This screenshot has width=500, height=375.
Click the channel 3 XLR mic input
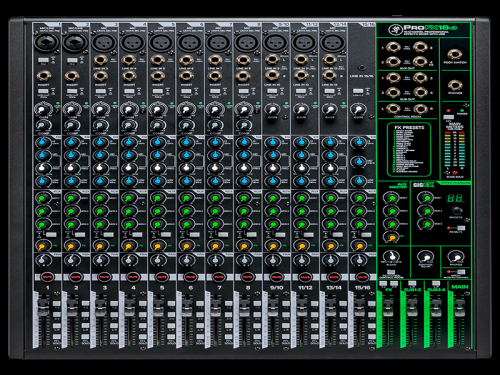click(104, 43)
